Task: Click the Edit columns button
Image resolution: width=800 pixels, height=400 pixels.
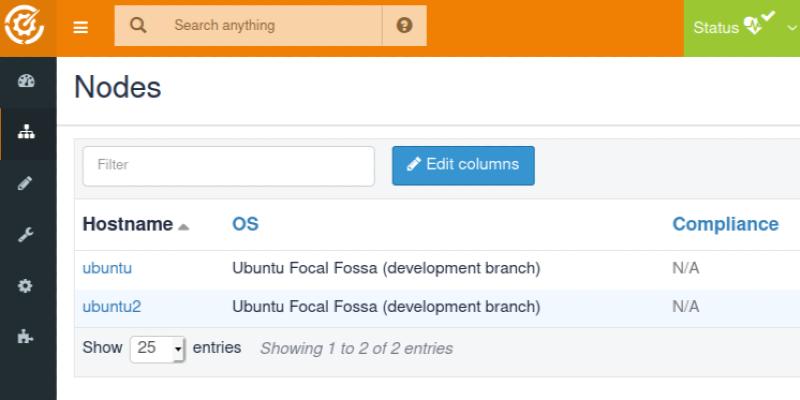Action: (463, 165)
